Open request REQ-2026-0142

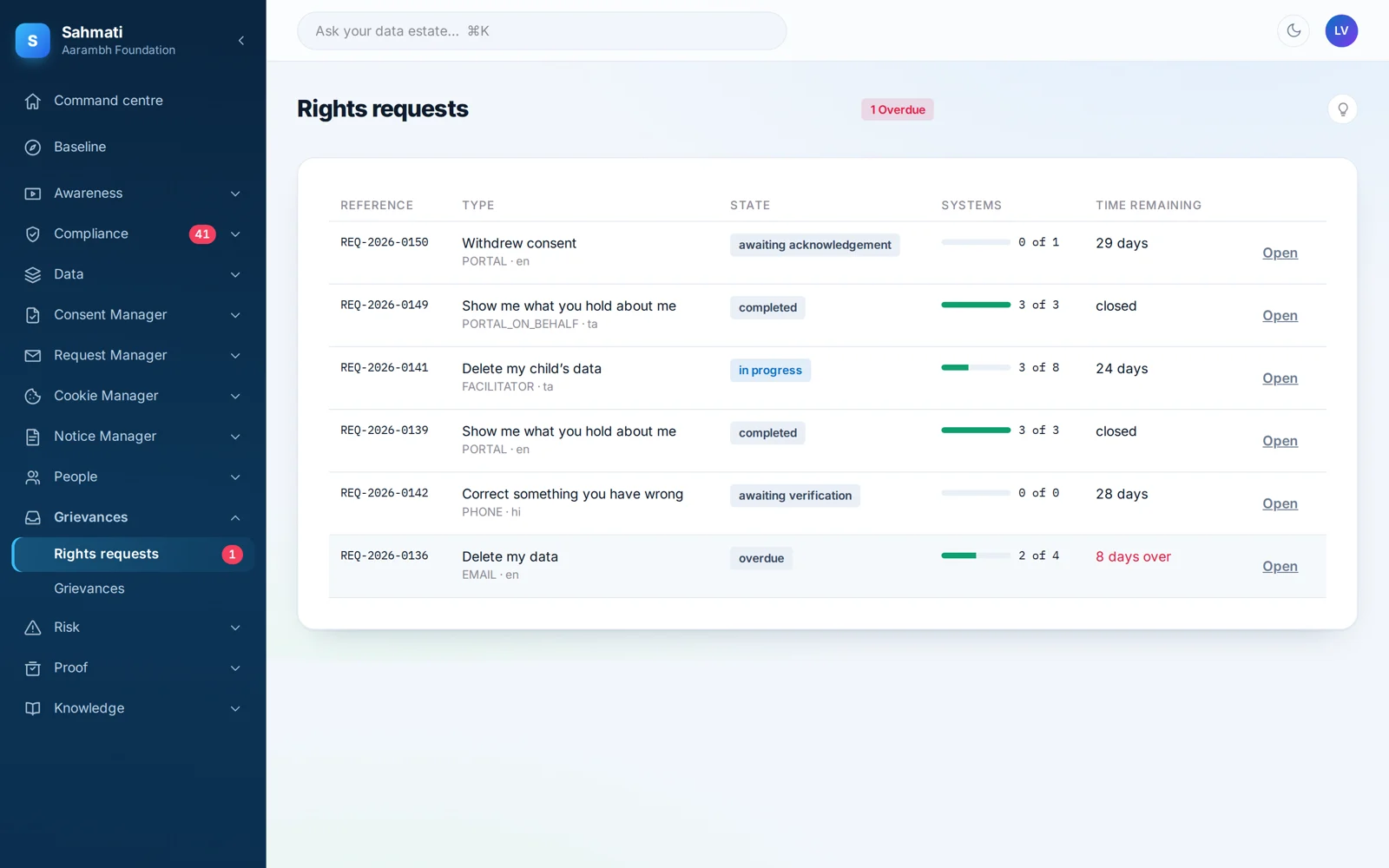[1280, 503]
